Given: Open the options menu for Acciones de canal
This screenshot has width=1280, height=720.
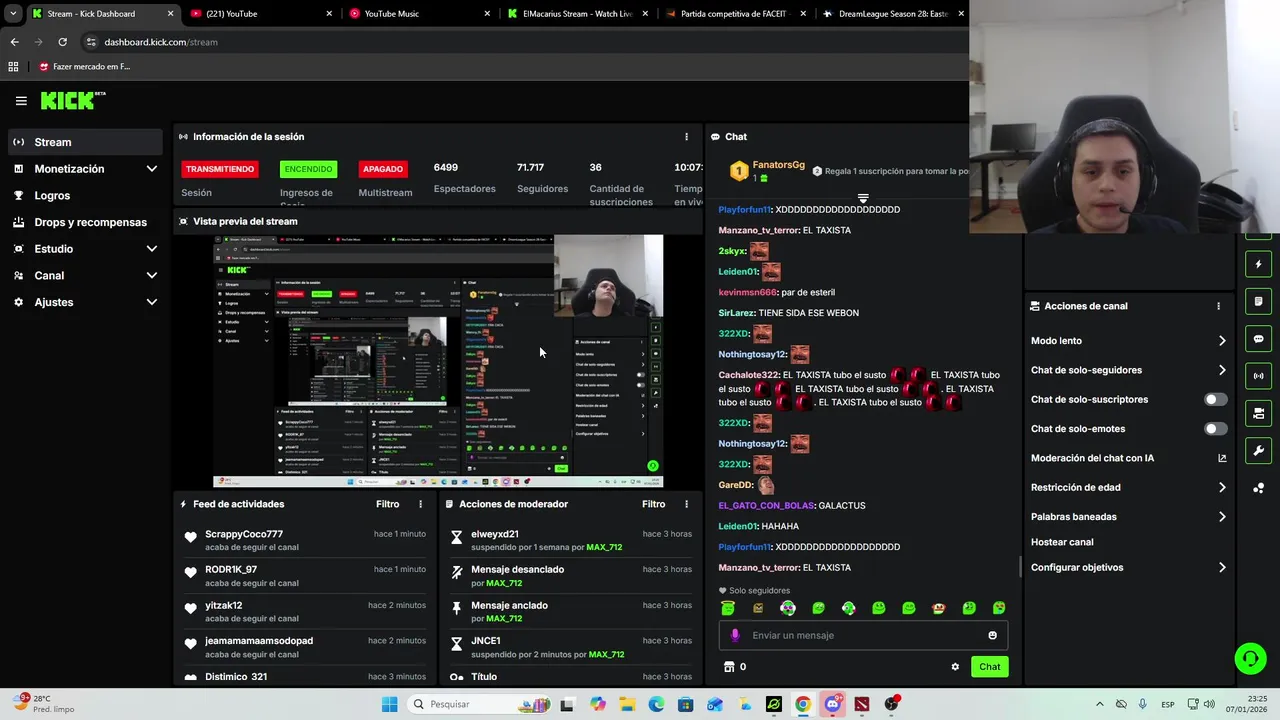Looking at the screenshot, I should coord(1218,306).
